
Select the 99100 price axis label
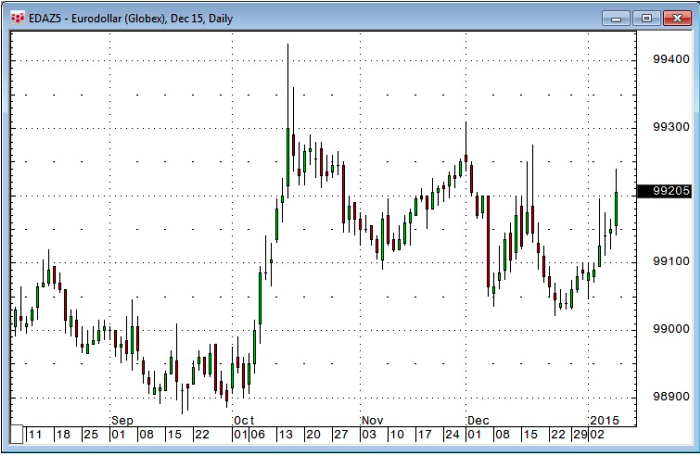(669, 263)
